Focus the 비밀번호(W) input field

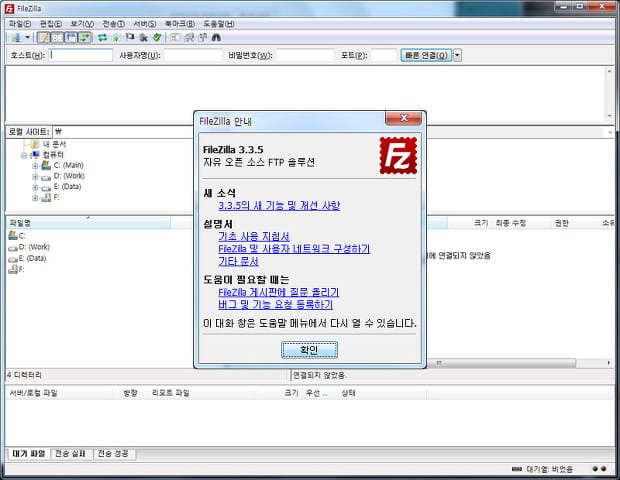click(305, 55)
